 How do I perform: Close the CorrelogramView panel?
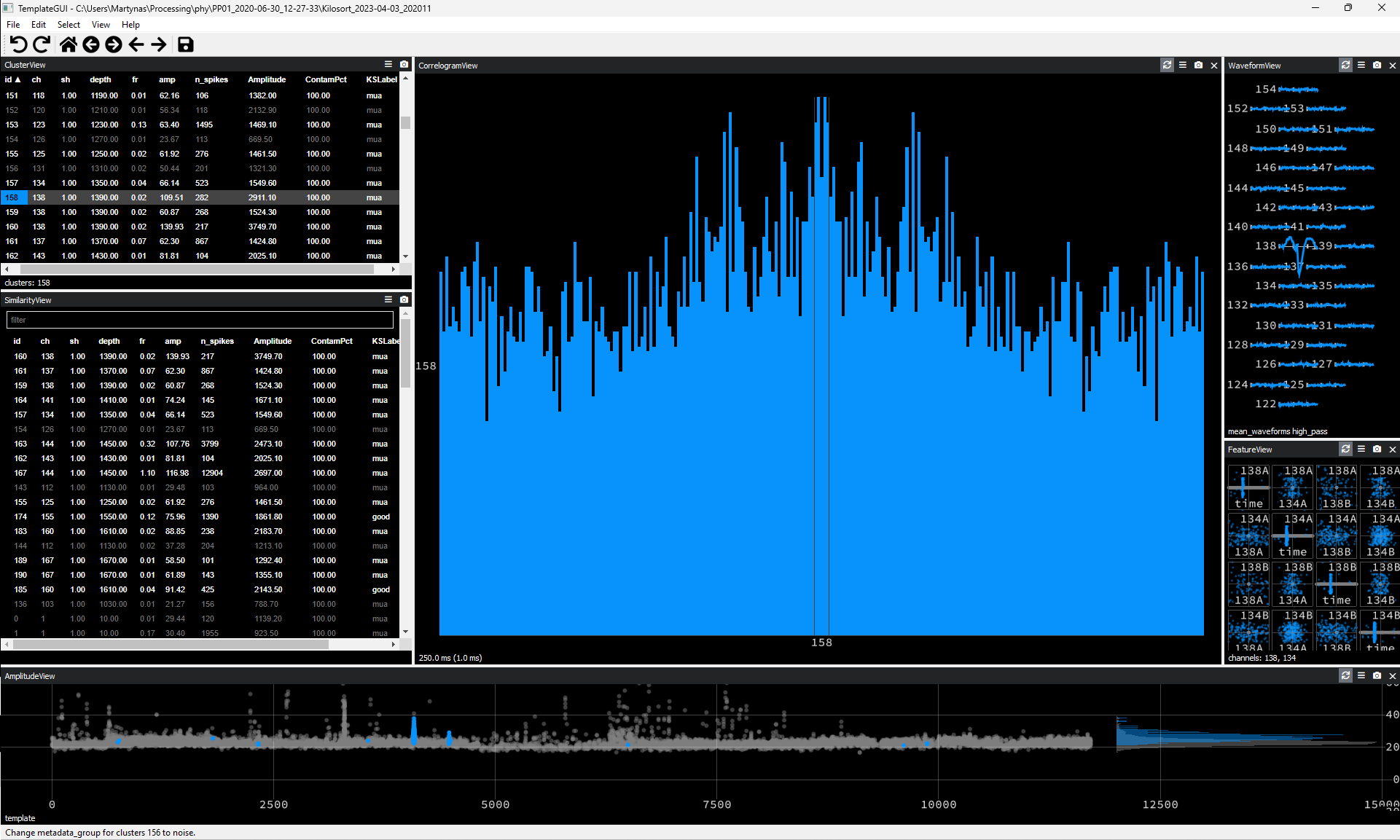(1214, 65)
